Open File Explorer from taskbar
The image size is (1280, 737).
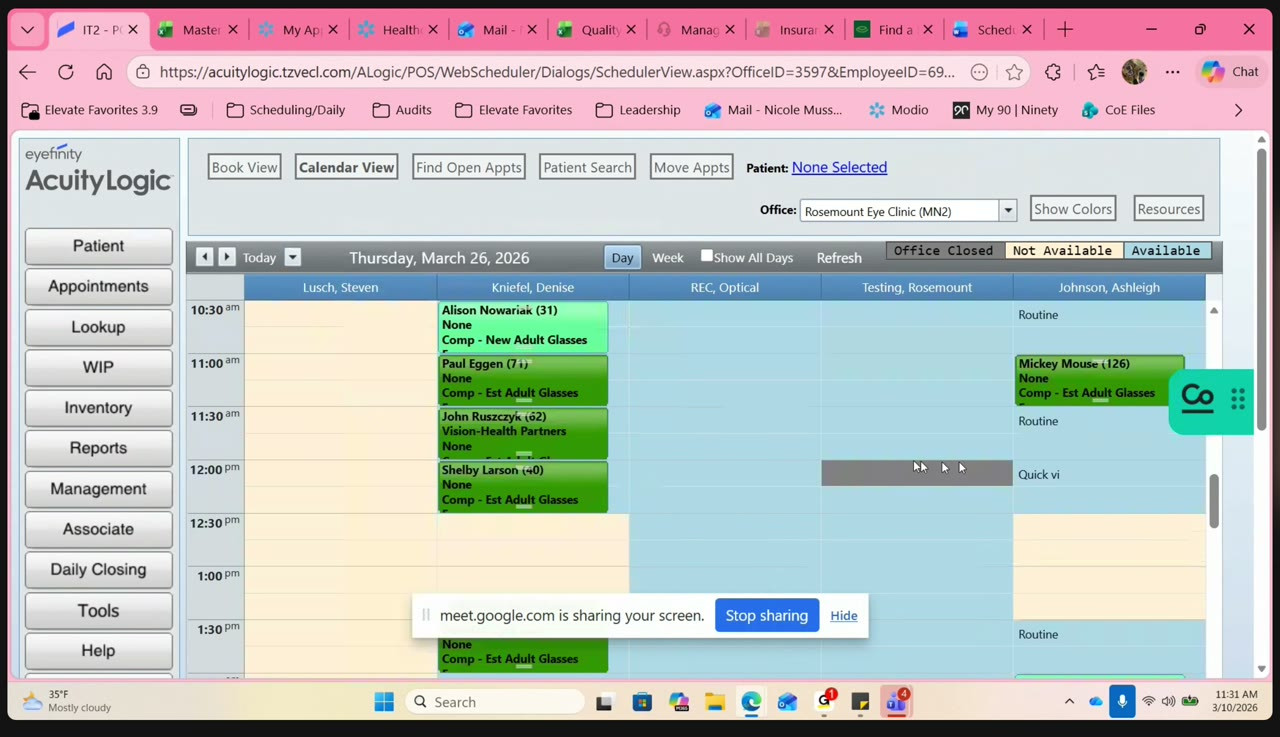pos(714,702)
